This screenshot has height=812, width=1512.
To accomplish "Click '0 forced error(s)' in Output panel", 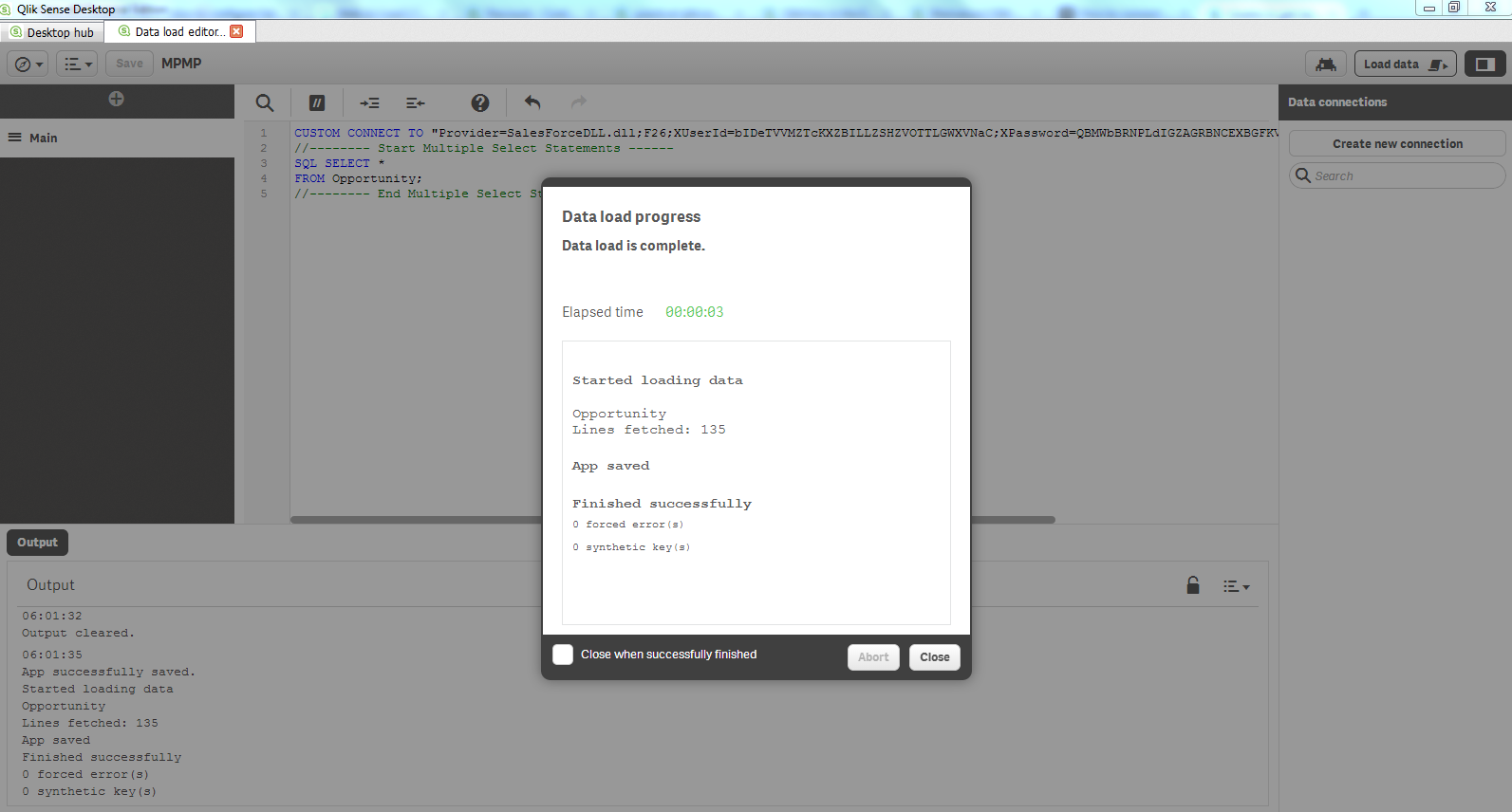I will [x=85, y=774].
